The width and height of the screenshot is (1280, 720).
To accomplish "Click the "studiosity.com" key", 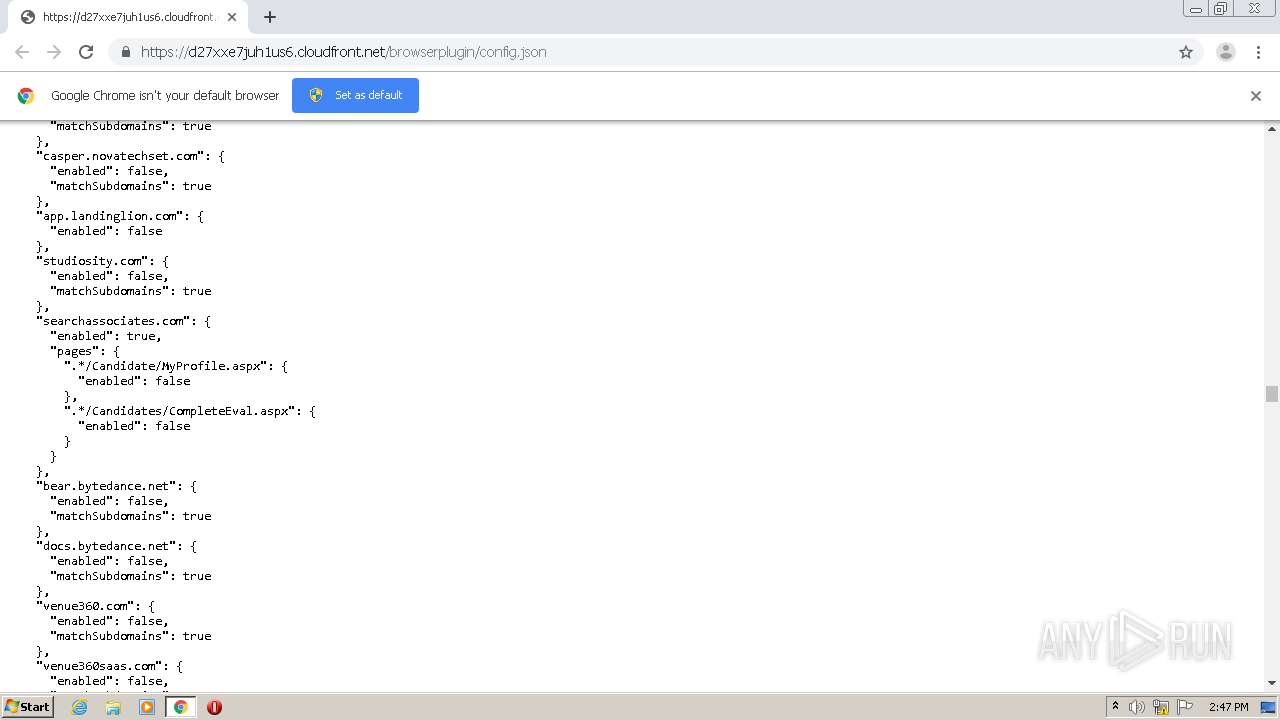I will coord(93,261).
